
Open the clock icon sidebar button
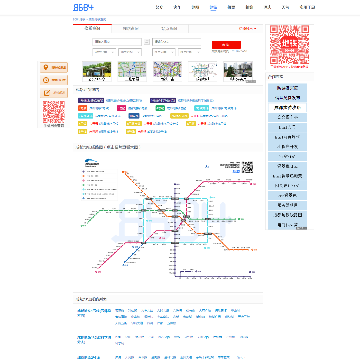[54, 80]
